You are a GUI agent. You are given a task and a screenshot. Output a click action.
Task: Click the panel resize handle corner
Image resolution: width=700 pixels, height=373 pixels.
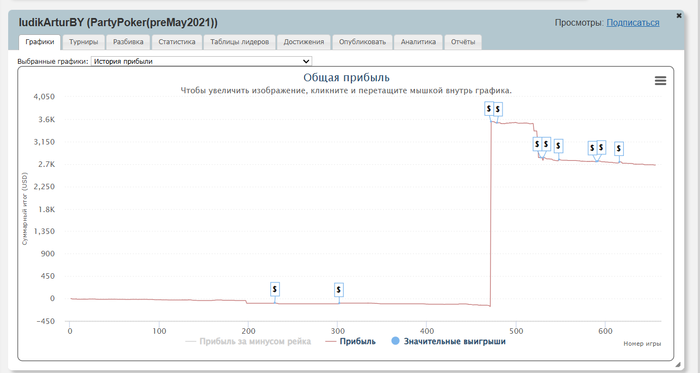tap(678, 364)
